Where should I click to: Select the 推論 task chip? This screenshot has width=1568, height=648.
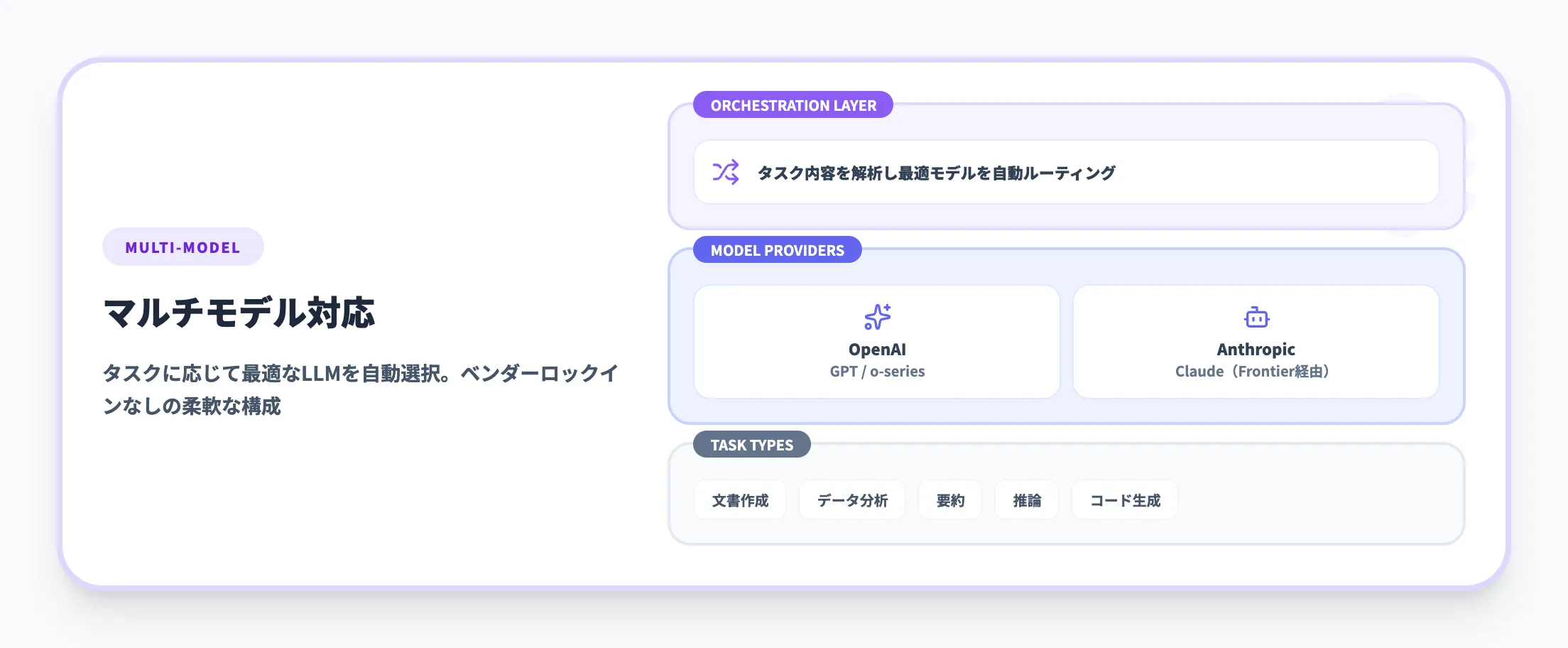tap(1027, 500)
